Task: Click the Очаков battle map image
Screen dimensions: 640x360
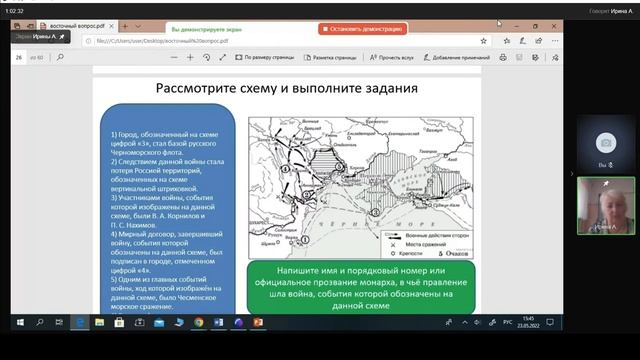Action: click(361, 188)
